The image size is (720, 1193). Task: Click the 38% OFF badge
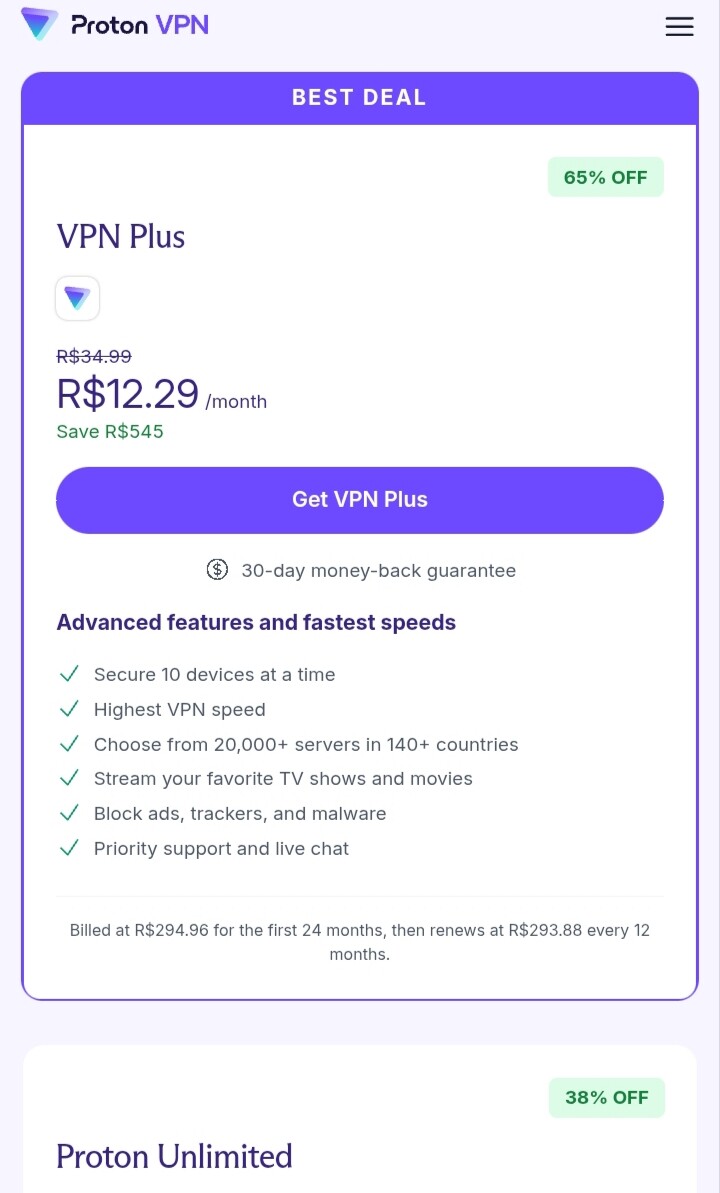click(607, 1097)
